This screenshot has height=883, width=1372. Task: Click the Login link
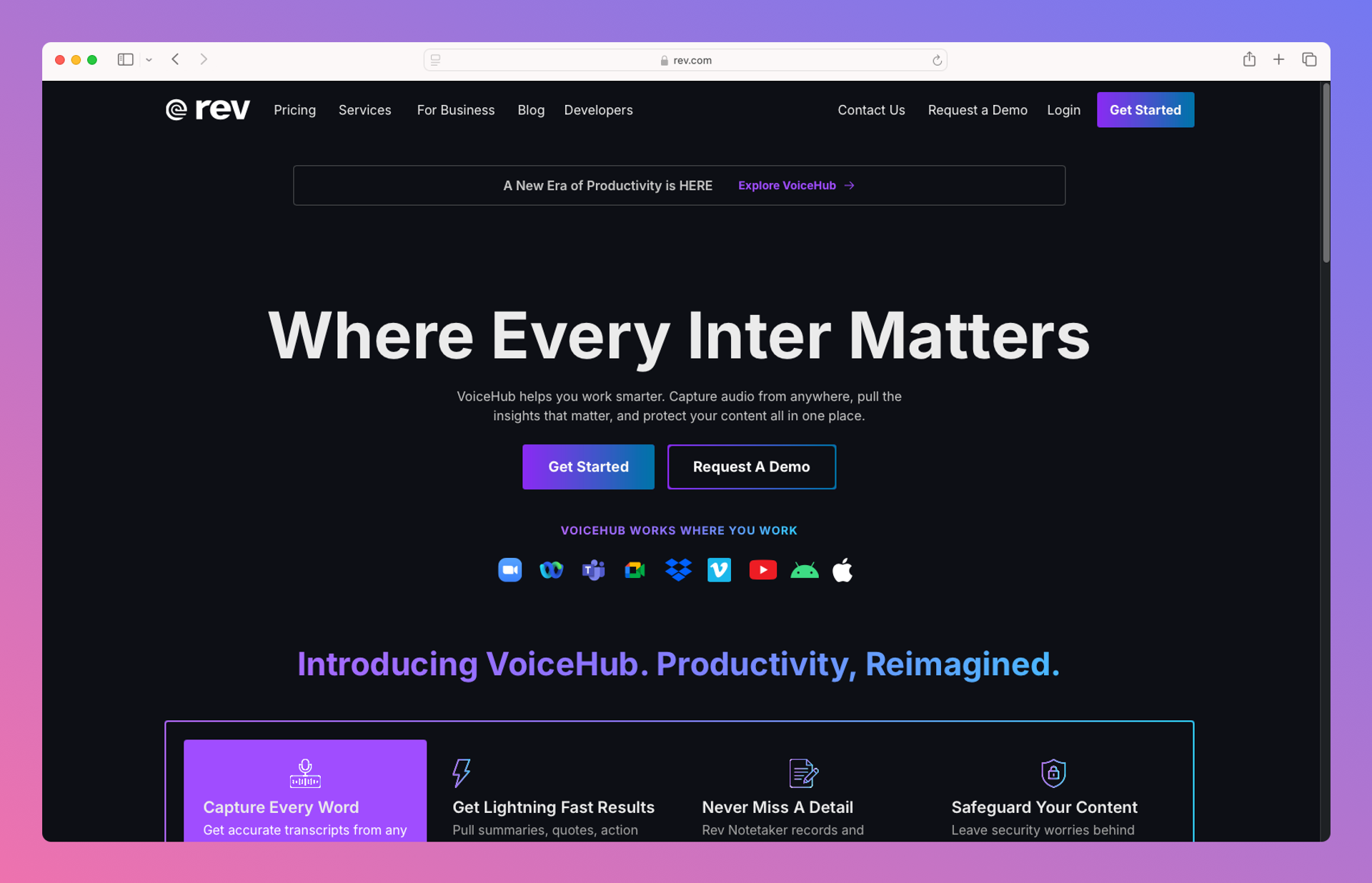(x=1063, y=110)
